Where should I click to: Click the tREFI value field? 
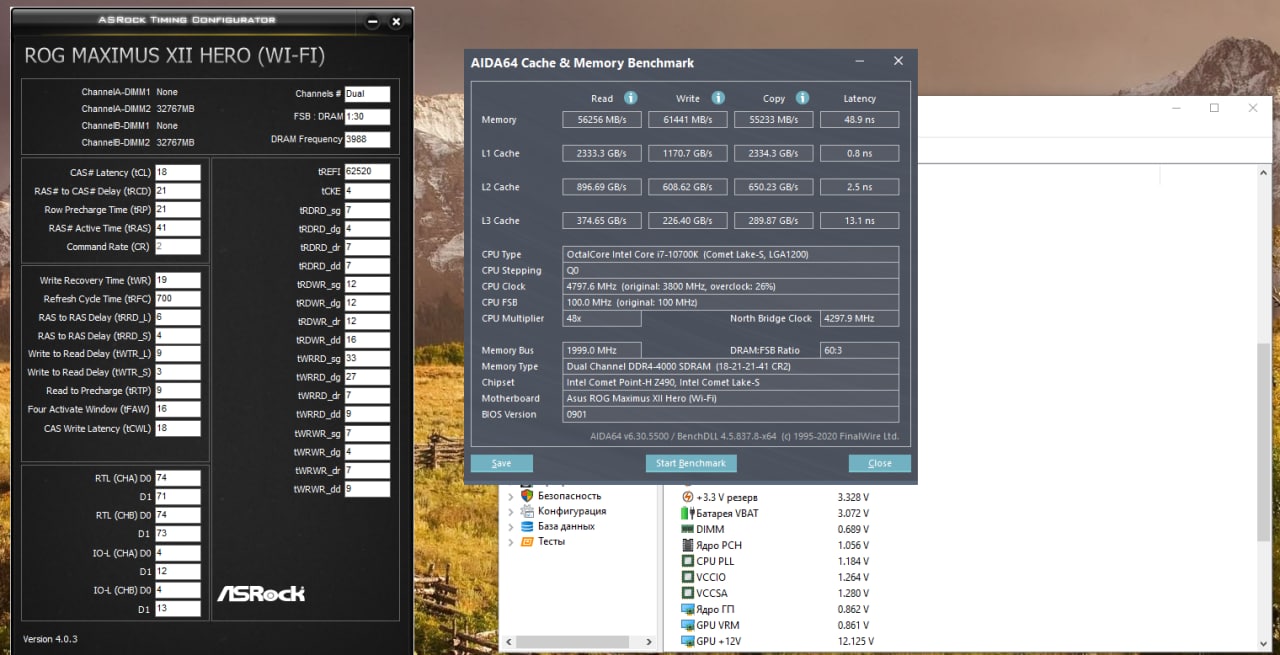point(367,172)
